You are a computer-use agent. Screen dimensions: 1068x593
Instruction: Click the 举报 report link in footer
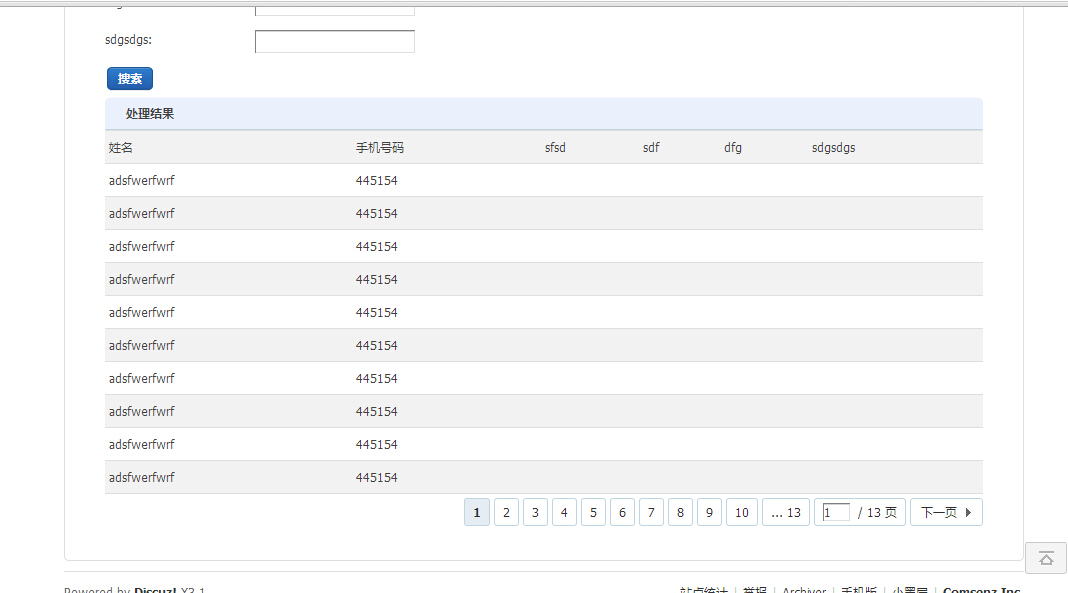754,590
